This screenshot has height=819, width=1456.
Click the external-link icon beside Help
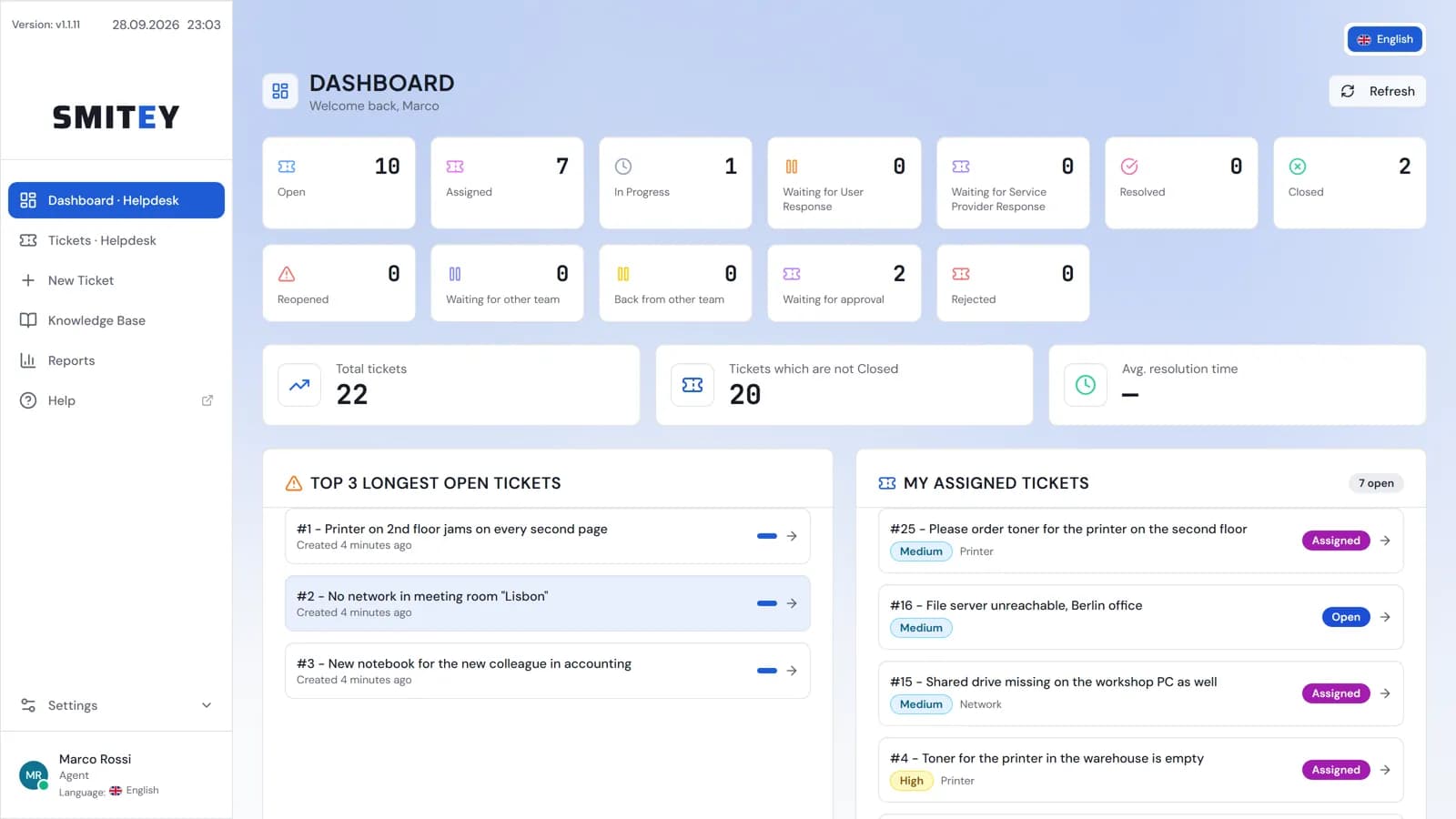(x=207, y=400)
